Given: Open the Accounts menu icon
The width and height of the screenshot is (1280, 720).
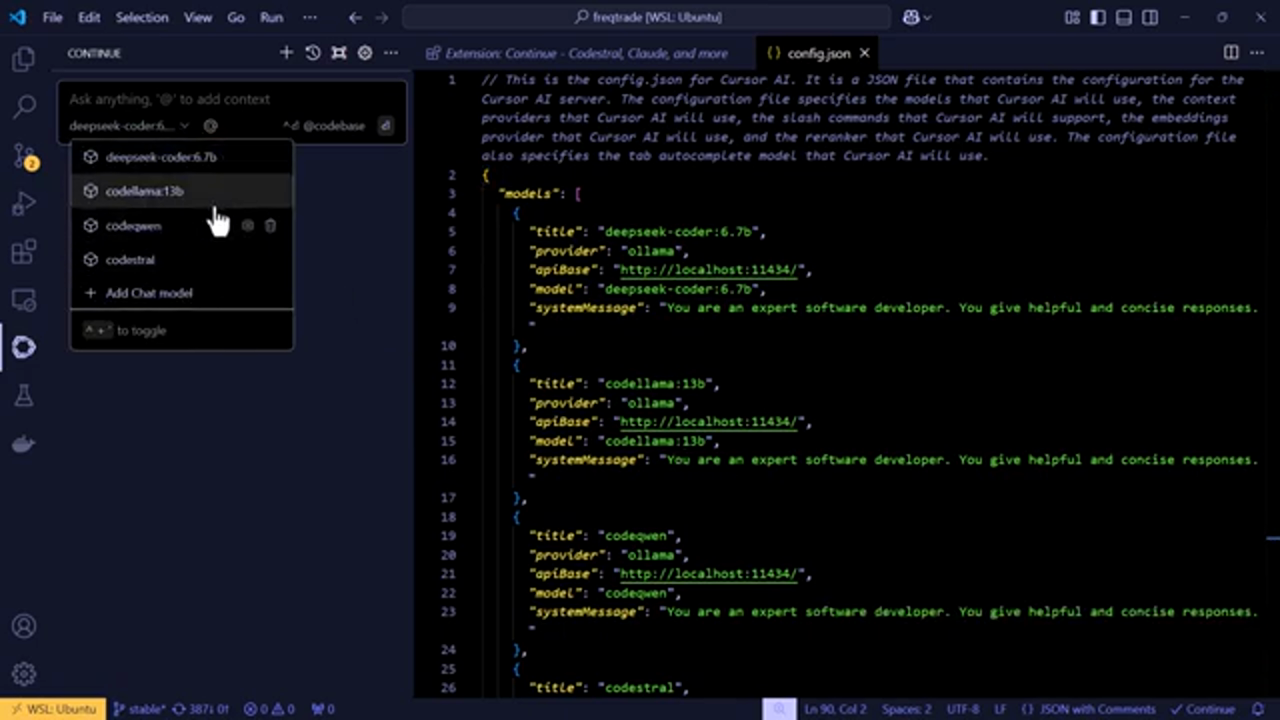Looking at the screenshot, I should click(24, 626).
